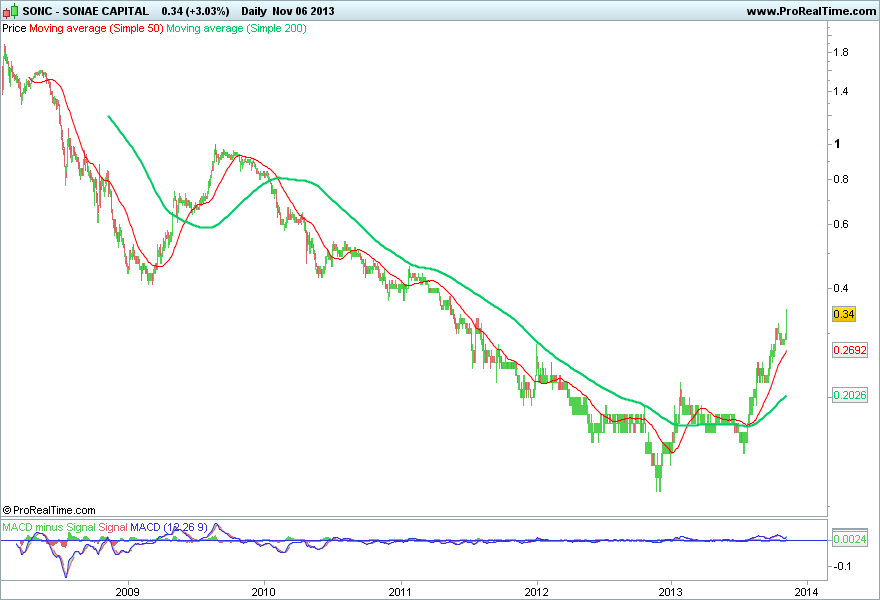Click the red Signal legend label
This screenshot has width=880, height=600.
(x=113, y=527)
